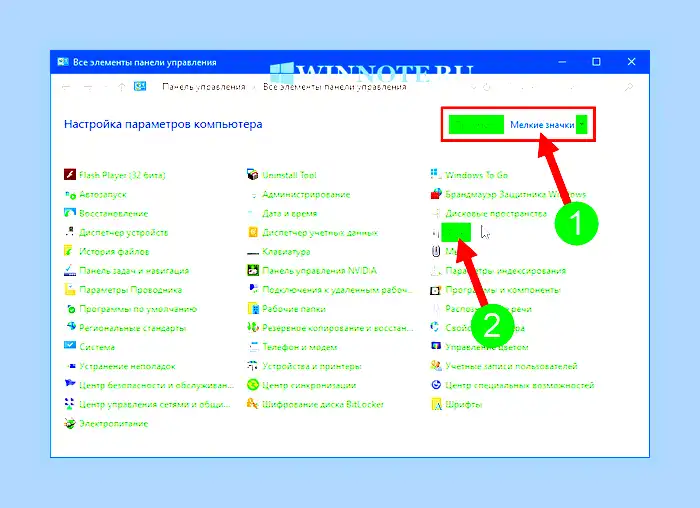Click the window title bar system icon
Viewport: 700px width, 508px height.
pos(63,62)
